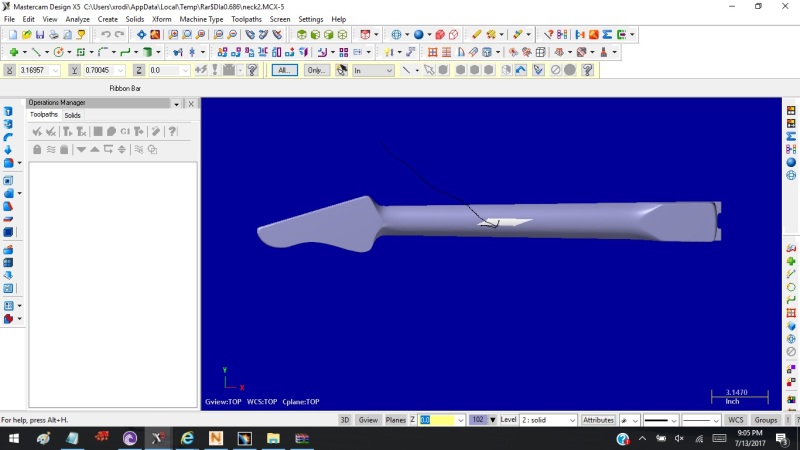This screenshot has width=800, height=450.
Task: Toggle the Y coordinate lock button
Action: click(74, 70)
